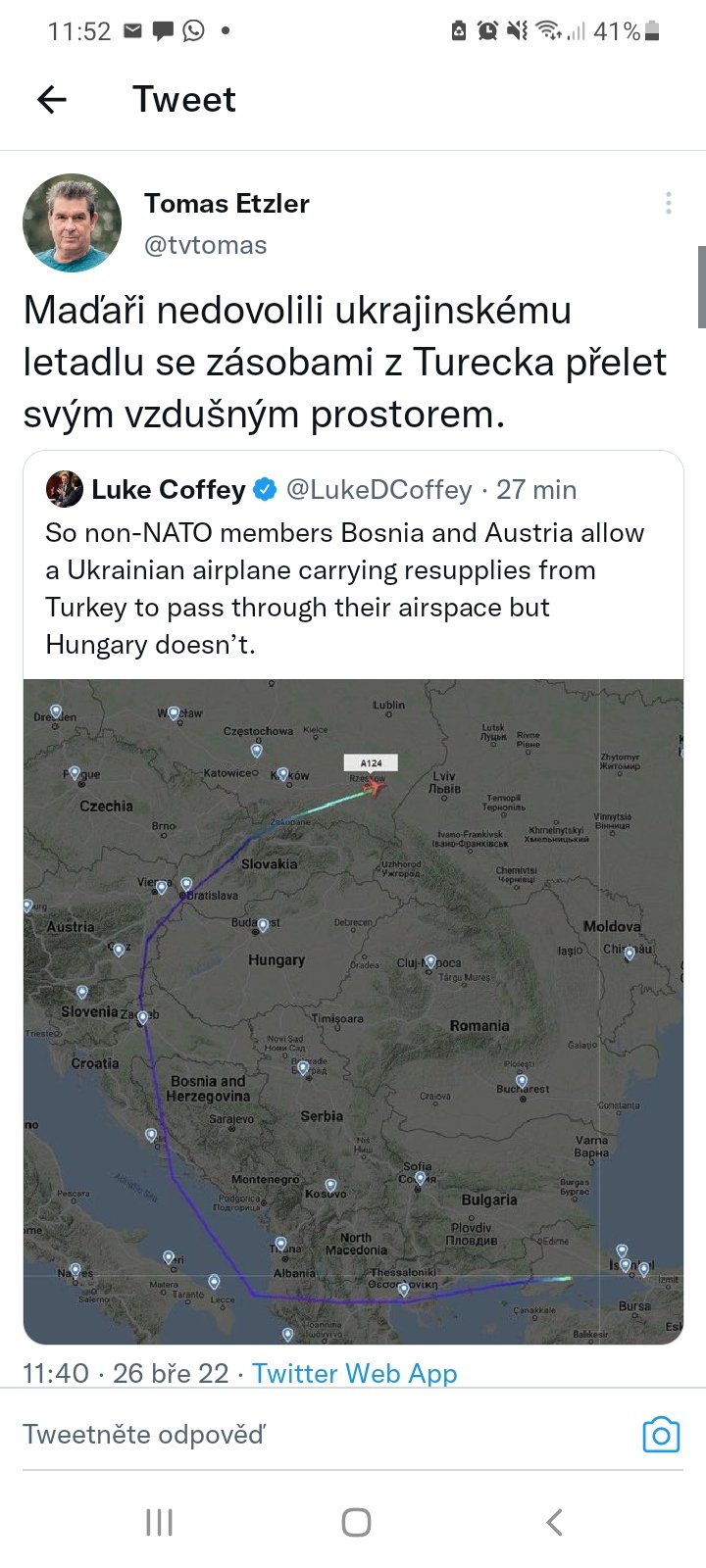Open the @LukeDCoffey quoted handle
706x1568 pixels.
378,489
